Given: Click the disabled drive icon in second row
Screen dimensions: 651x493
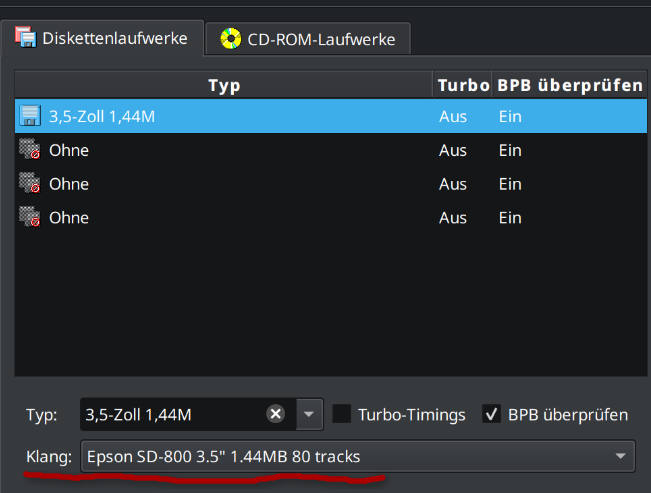Looking at the screenshot, I should coord(30,150).
